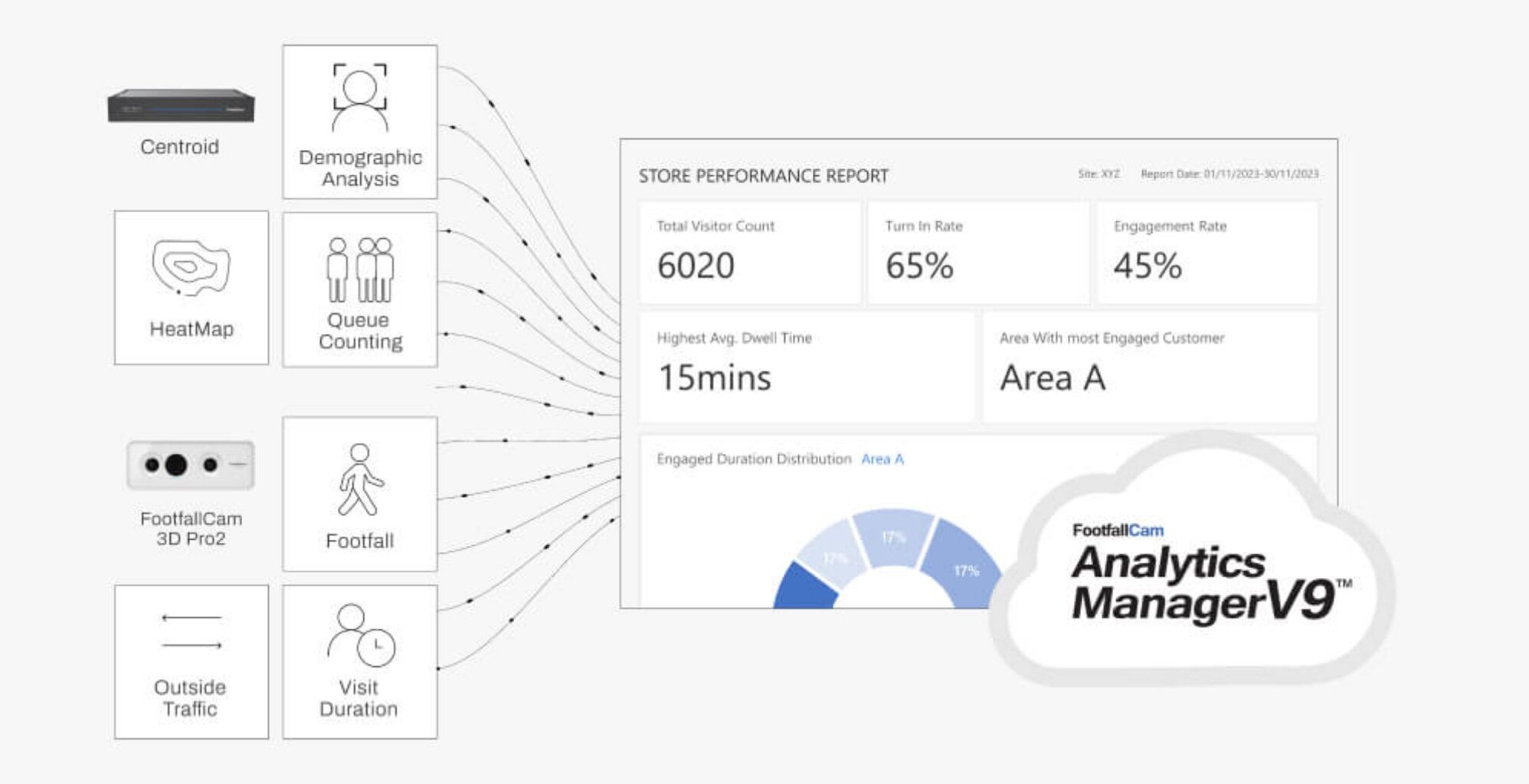Click Area With most Engaged Customer heading
This screenshot has height=784, width=1529.
point(1112,338)
